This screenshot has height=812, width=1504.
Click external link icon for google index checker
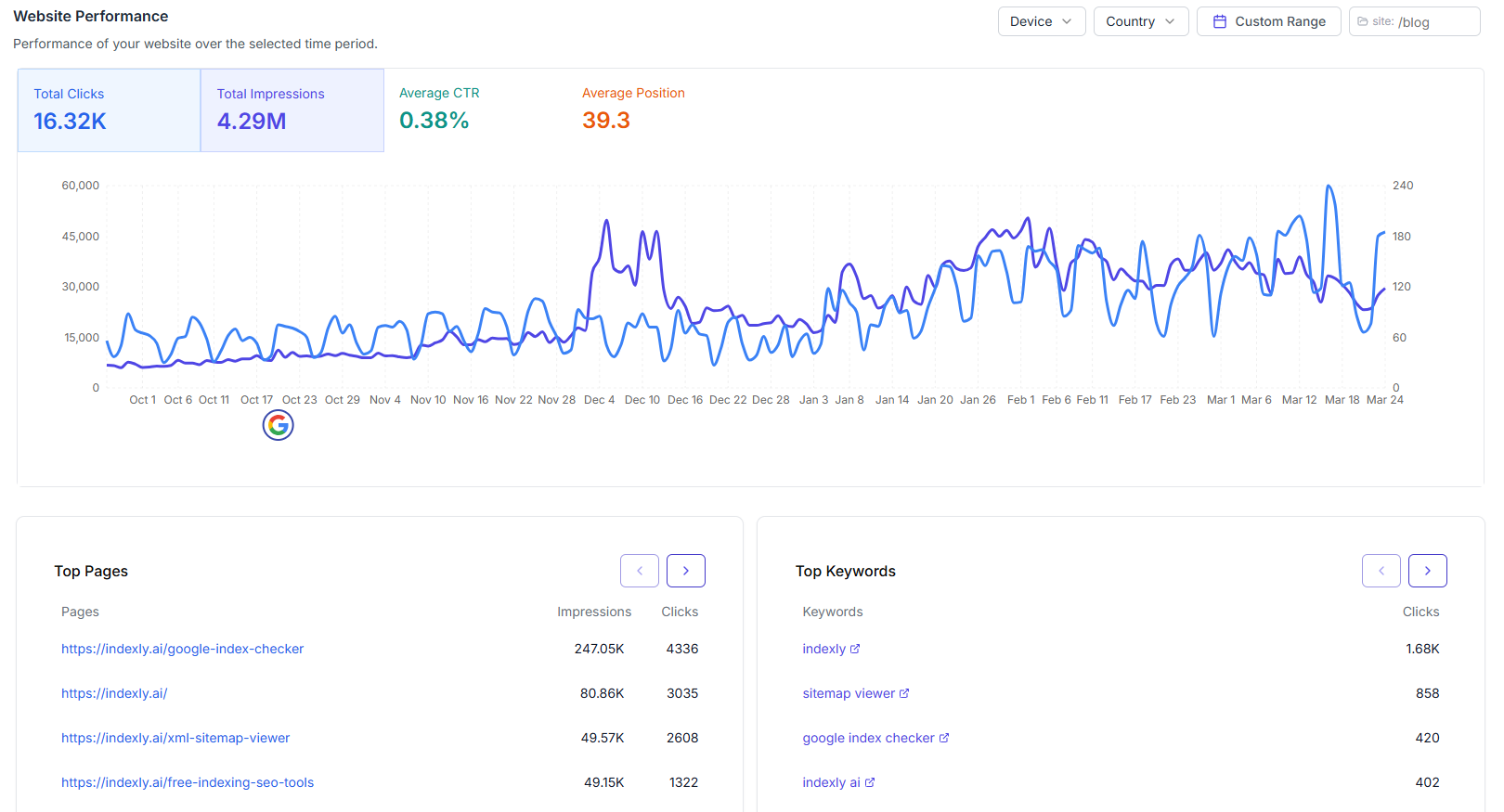pos(944,738)
